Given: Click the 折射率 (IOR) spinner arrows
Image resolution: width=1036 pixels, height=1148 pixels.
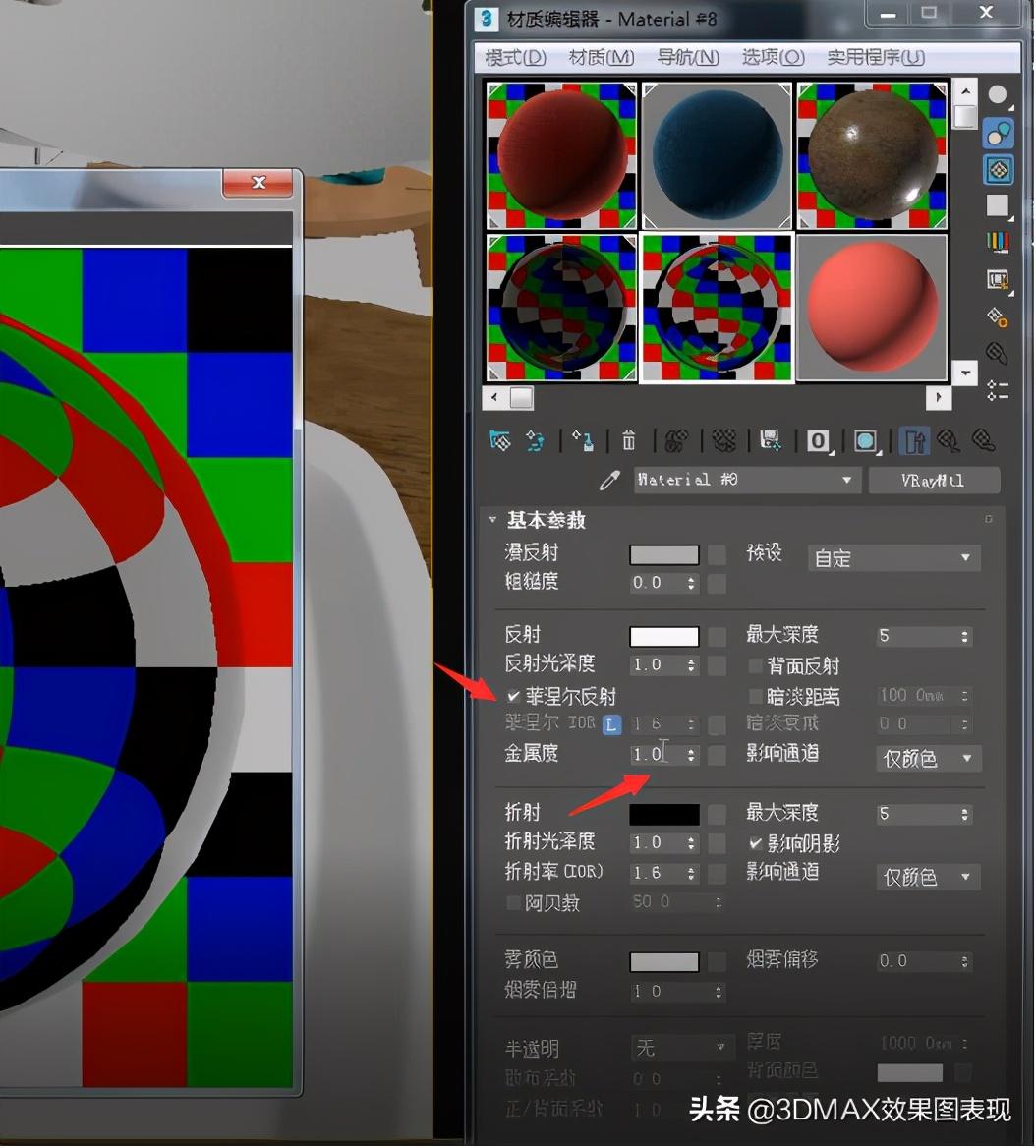Looking at the screenshot, I should tap(692, 873).
